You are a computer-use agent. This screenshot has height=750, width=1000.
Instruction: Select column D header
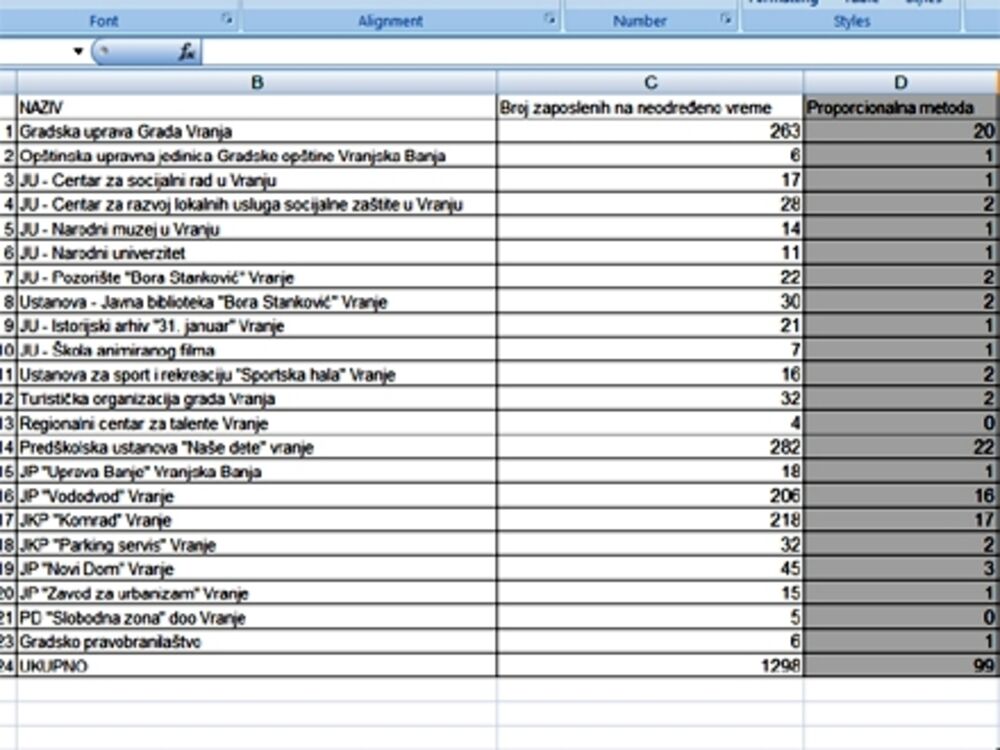(x=900, y=82)
